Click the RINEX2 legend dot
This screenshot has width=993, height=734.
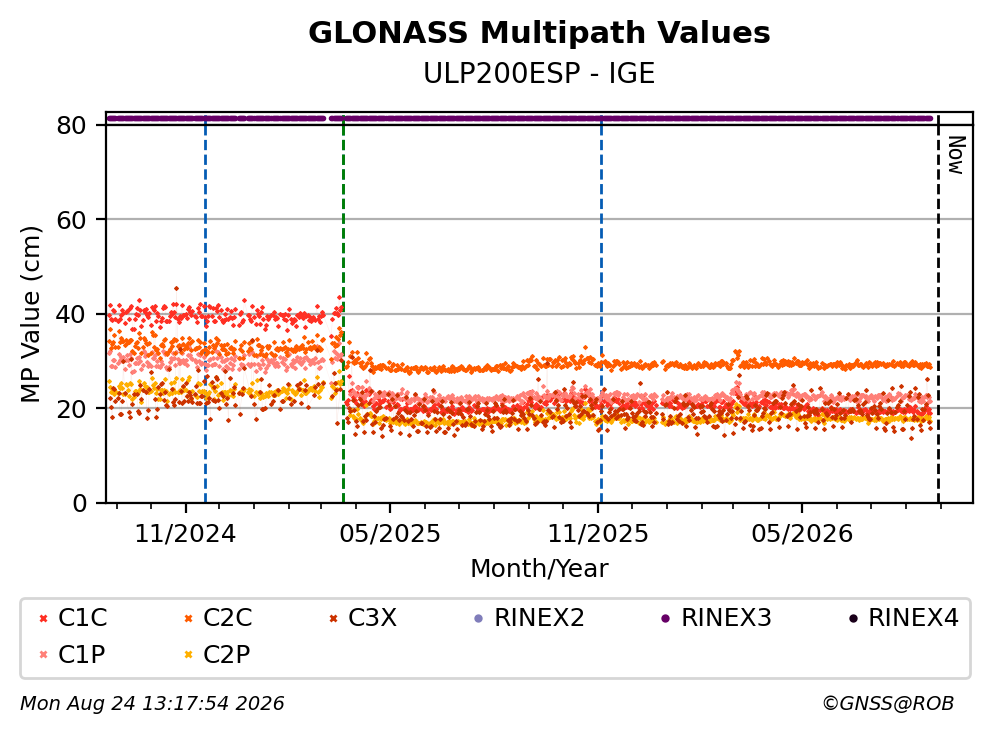tap(479, 618)
